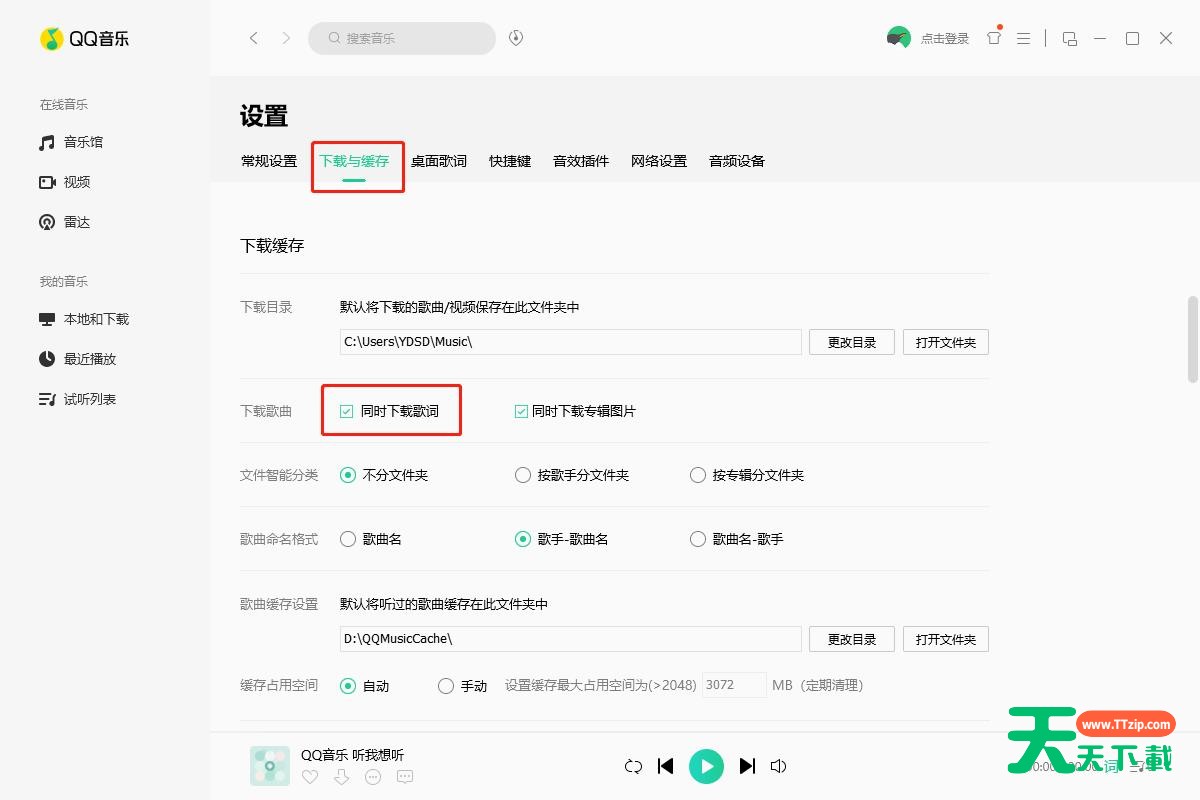This screenshot has height=800, width=1200.
Task: Switch to the 桌面歌词 settings tab
Action: coord(438,161)
